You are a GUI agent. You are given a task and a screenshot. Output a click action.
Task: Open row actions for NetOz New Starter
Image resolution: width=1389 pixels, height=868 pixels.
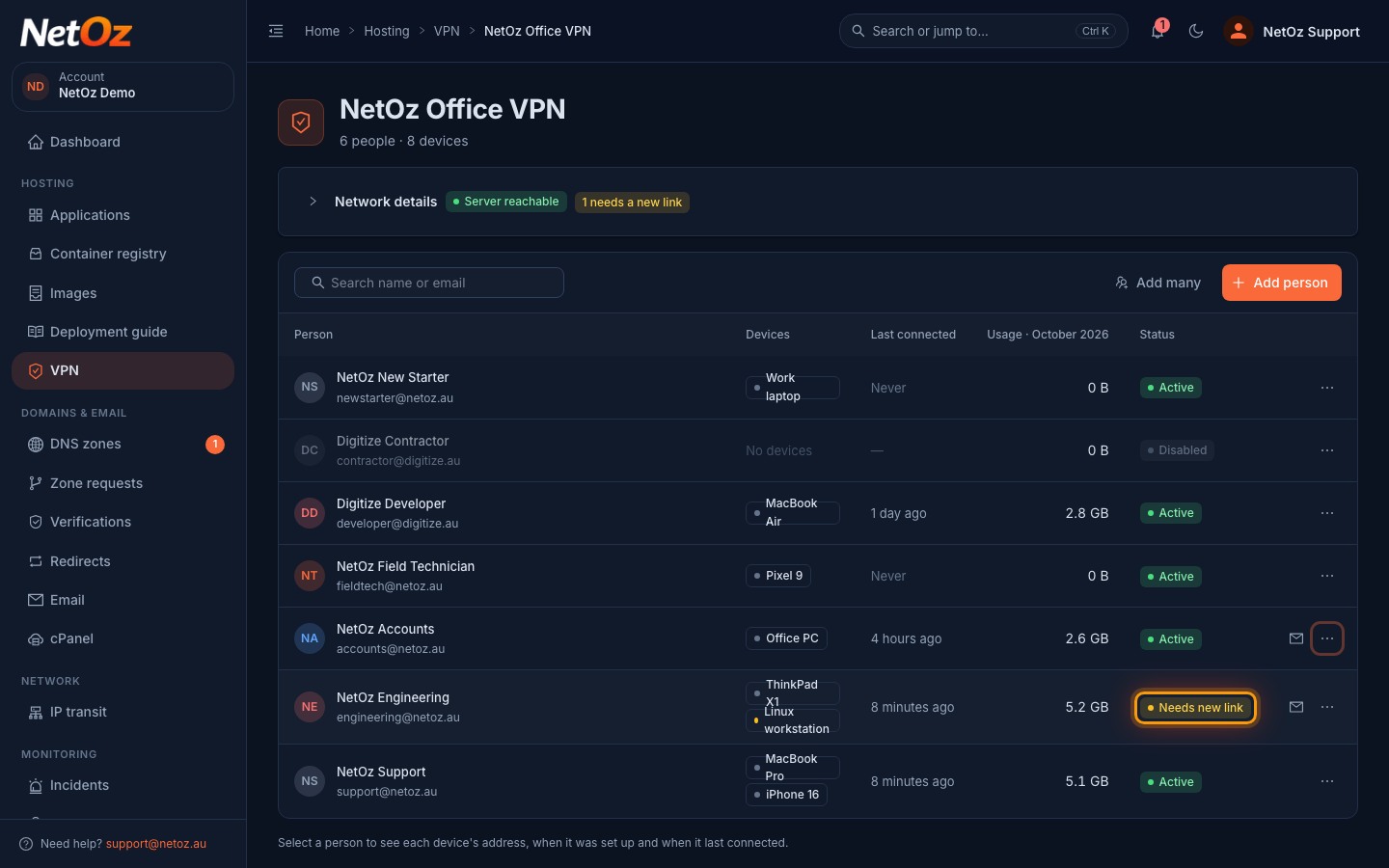tap(1327, 388)
